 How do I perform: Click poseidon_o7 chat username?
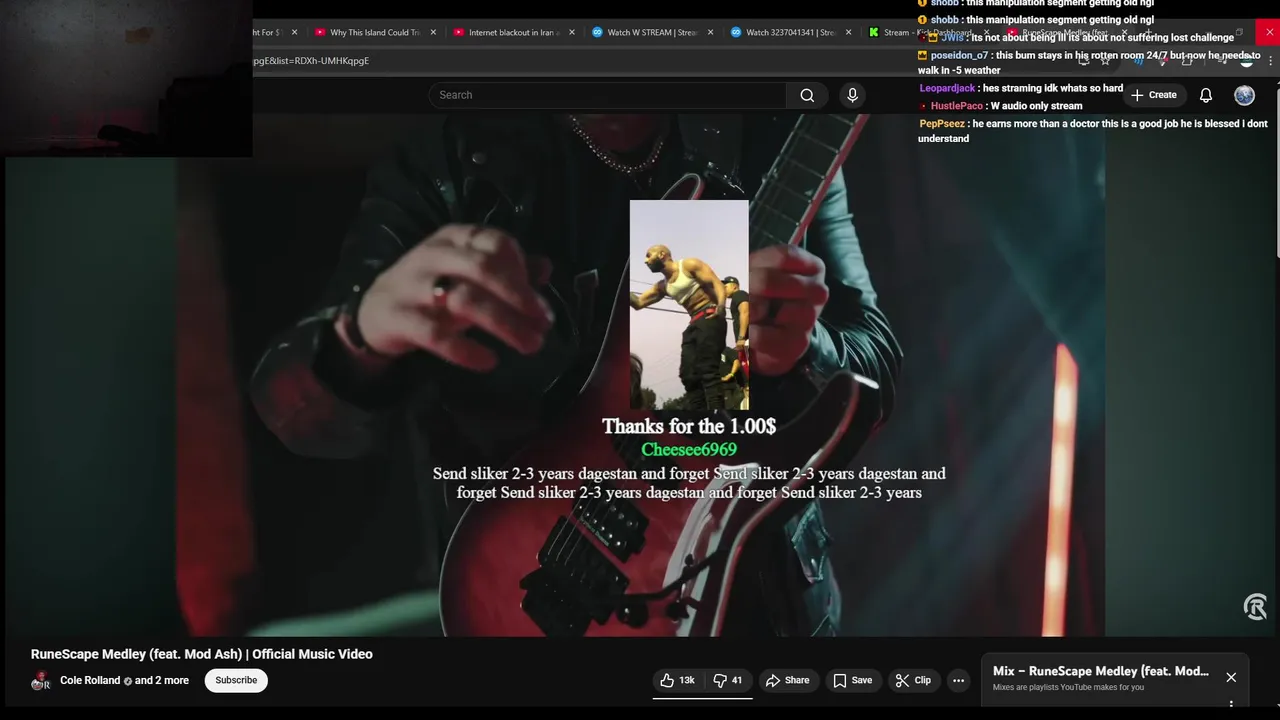[959, 56]
